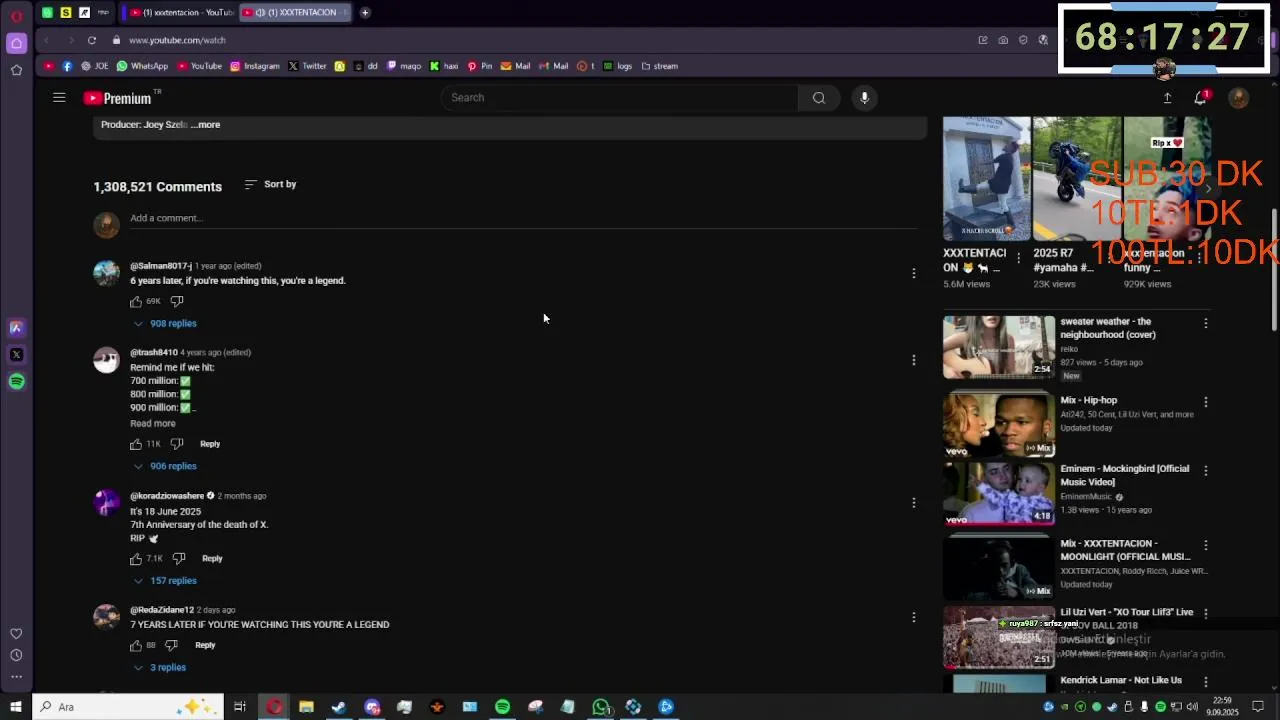
Task: Open Windows notification center icon
Action: tap(1258, 707)
